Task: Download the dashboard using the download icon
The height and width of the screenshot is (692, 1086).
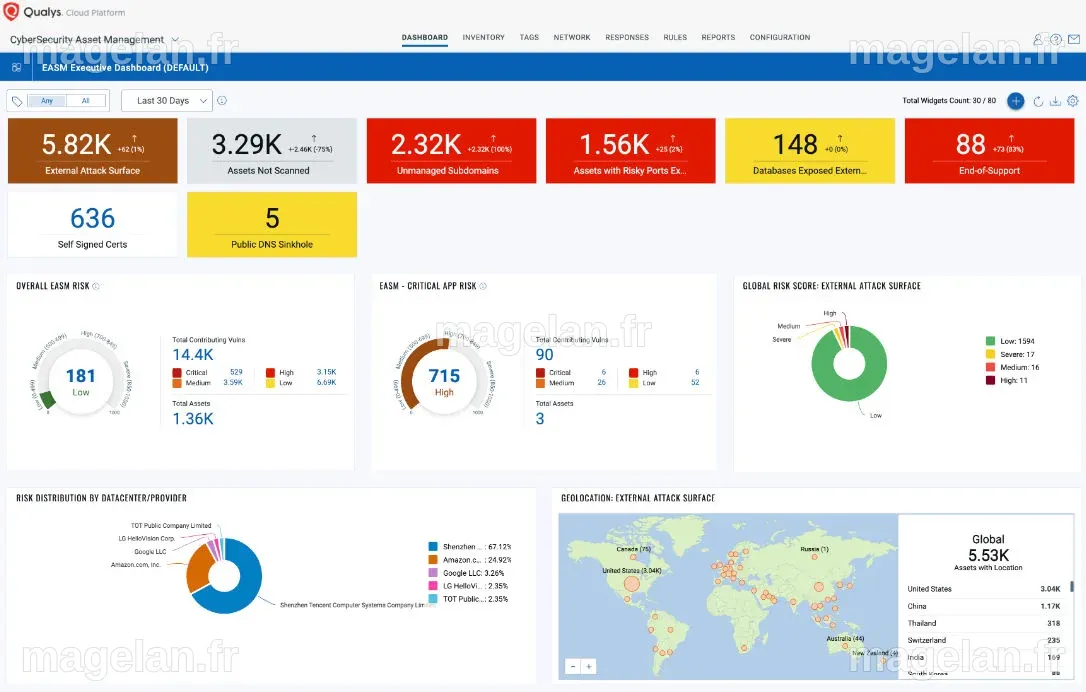Action: click(x=1055, y=101)
